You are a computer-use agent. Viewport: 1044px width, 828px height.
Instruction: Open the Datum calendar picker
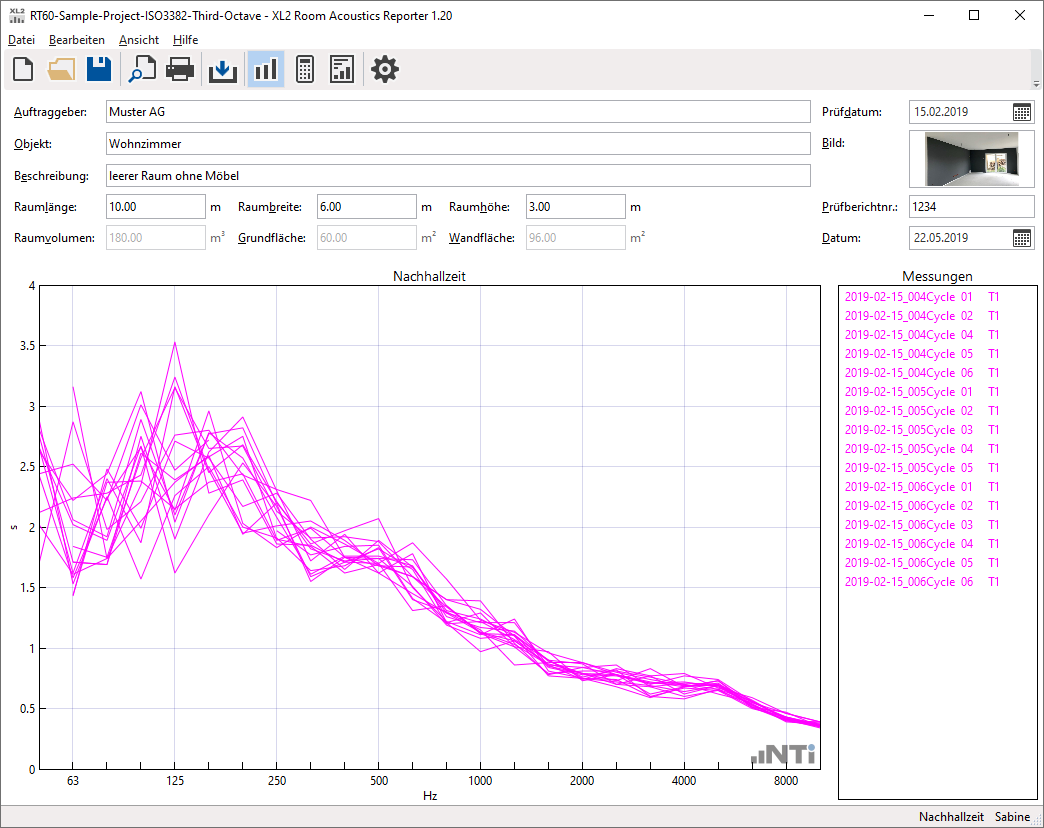tap(1022, 237)
